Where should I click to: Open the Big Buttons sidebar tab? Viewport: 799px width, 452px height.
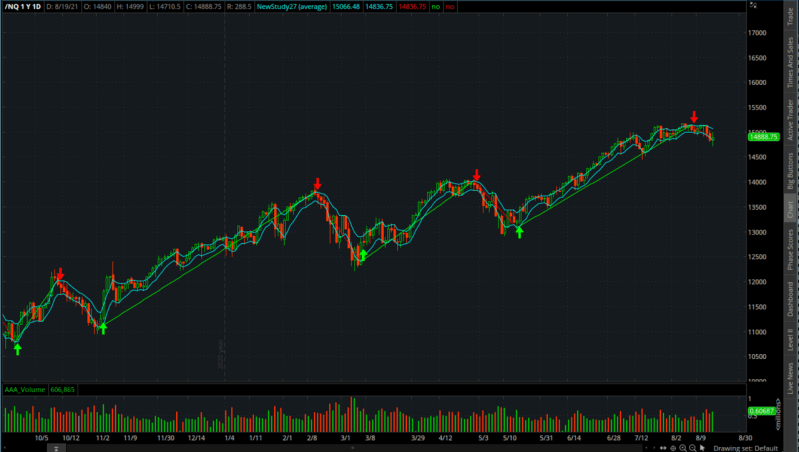tap(790, 171)
